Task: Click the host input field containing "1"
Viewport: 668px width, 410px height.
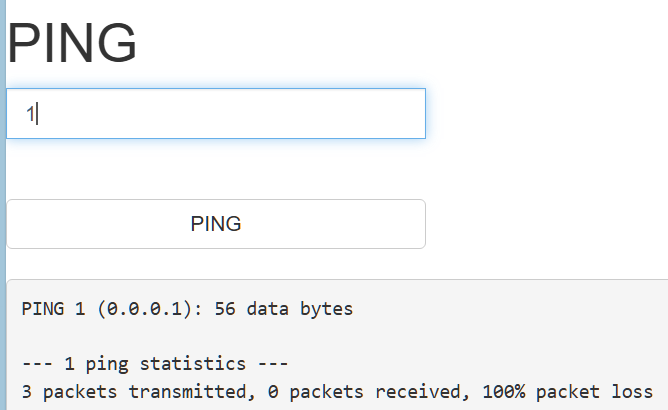Action: [x=215, y=113]
